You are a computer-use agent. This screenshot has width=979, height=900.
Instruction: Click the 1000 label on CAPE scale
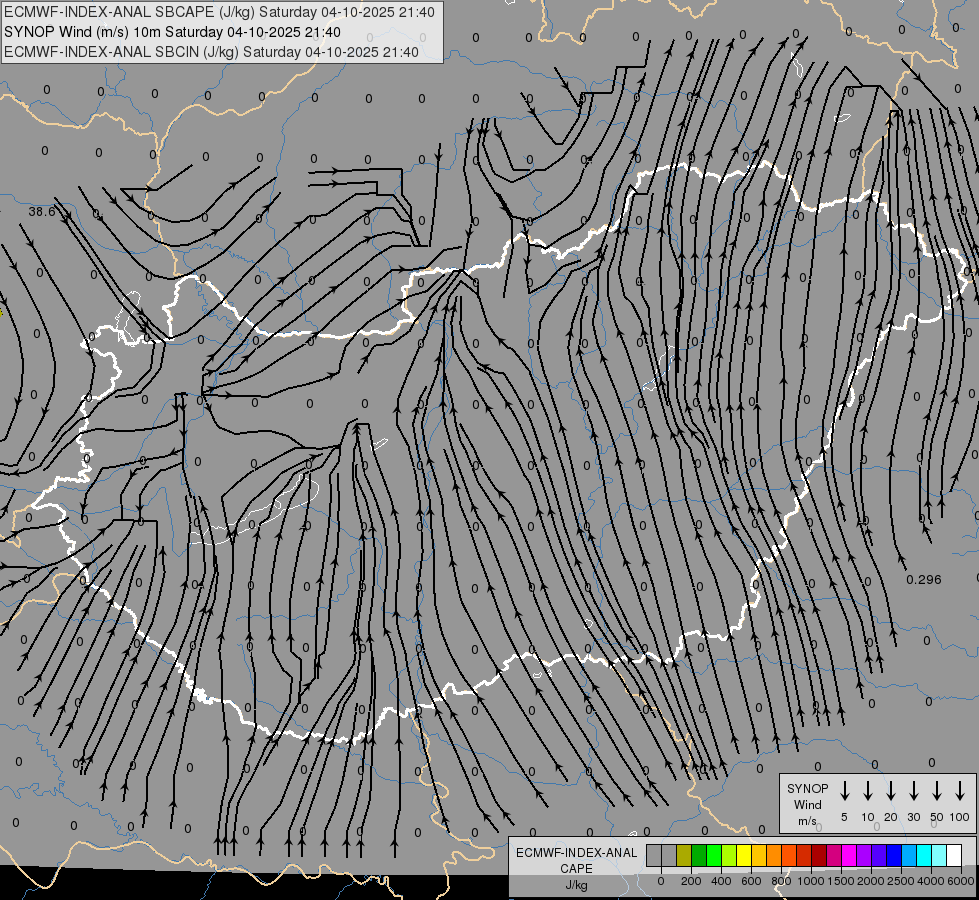click(811, 881)
